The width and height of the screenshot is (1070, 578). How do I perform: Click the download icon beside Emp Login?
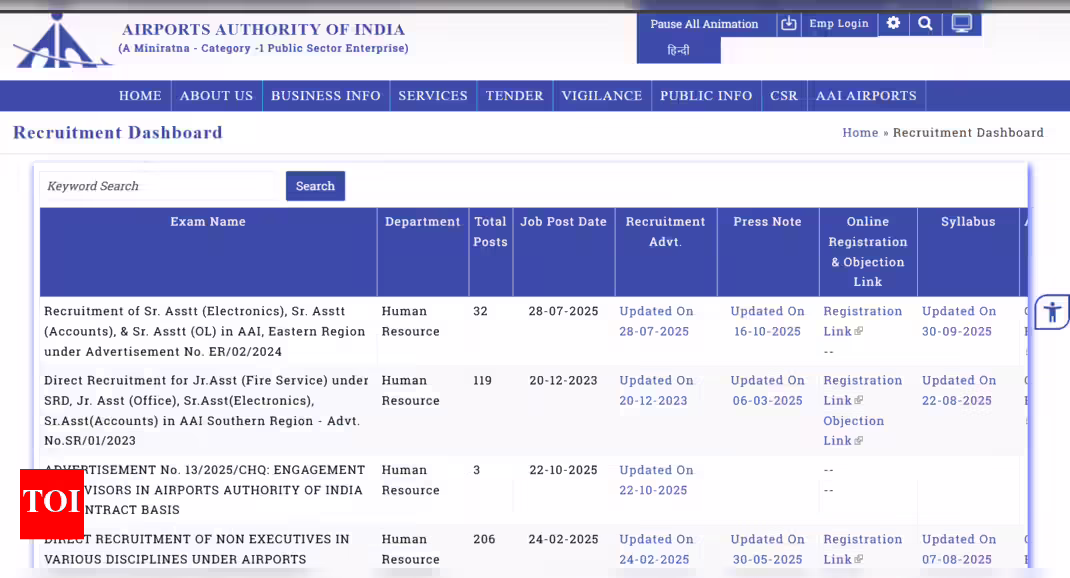tap(789, 24)
